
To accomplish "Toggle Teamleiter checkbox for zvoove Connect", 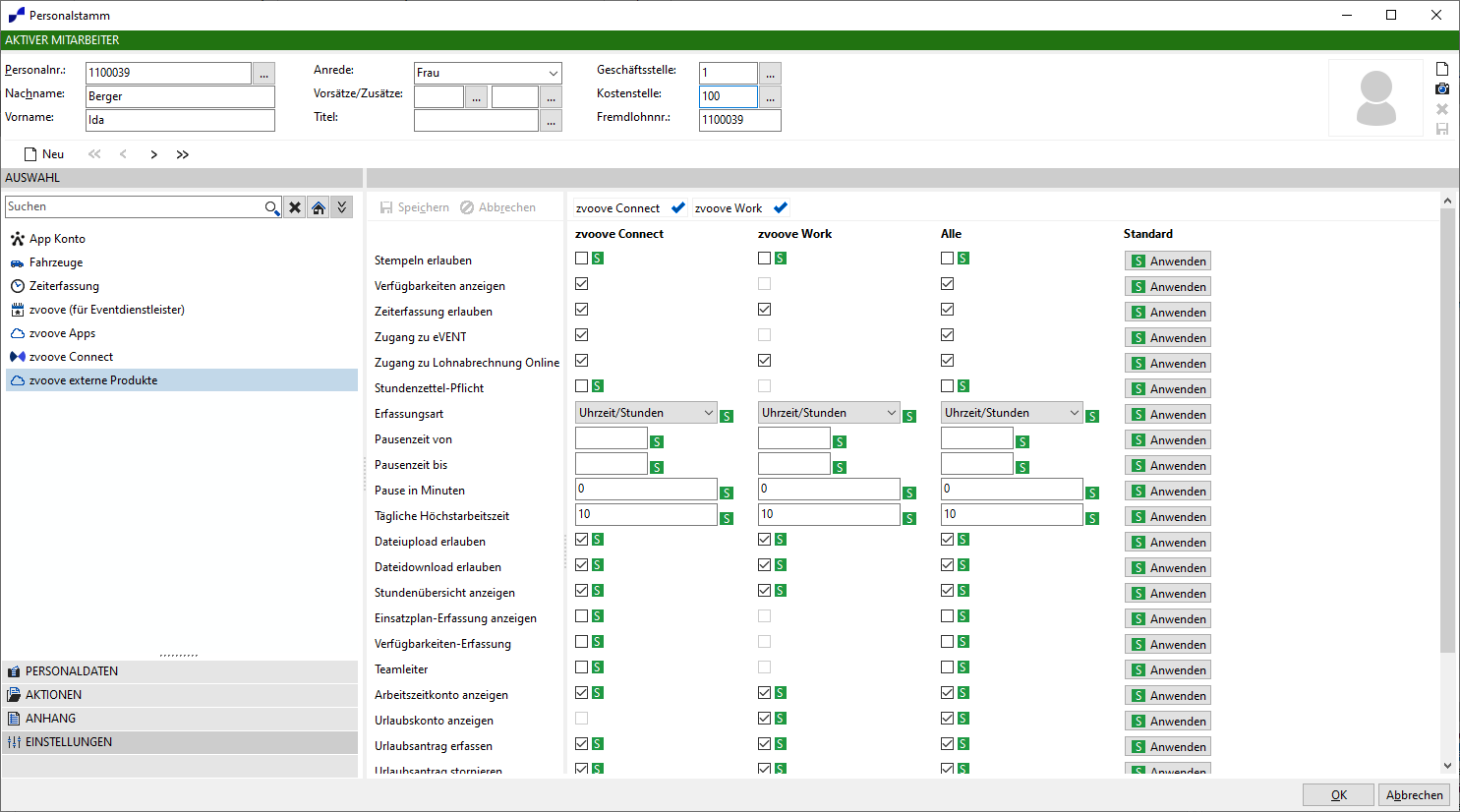I will tap(582, 667).
